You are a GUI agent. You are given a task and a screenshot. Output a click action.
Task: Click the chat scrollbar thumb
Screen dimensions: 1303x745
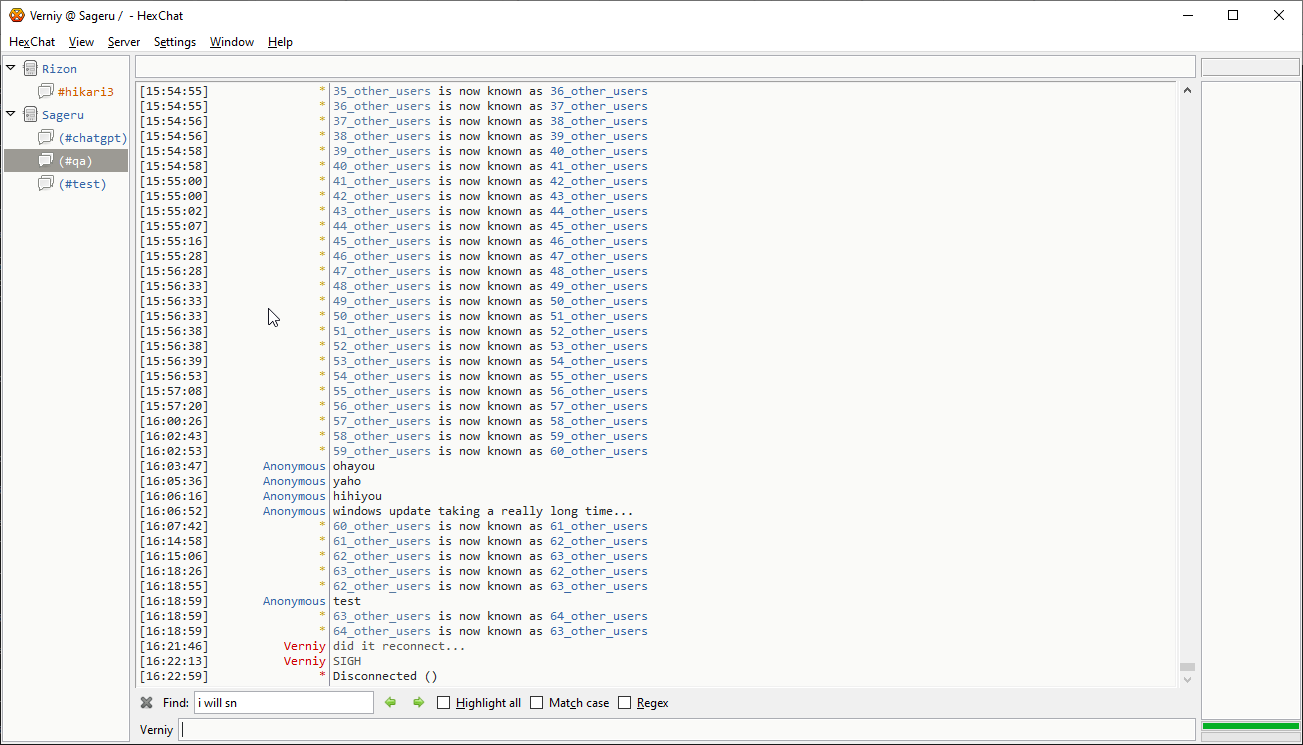click(1187, 666)
